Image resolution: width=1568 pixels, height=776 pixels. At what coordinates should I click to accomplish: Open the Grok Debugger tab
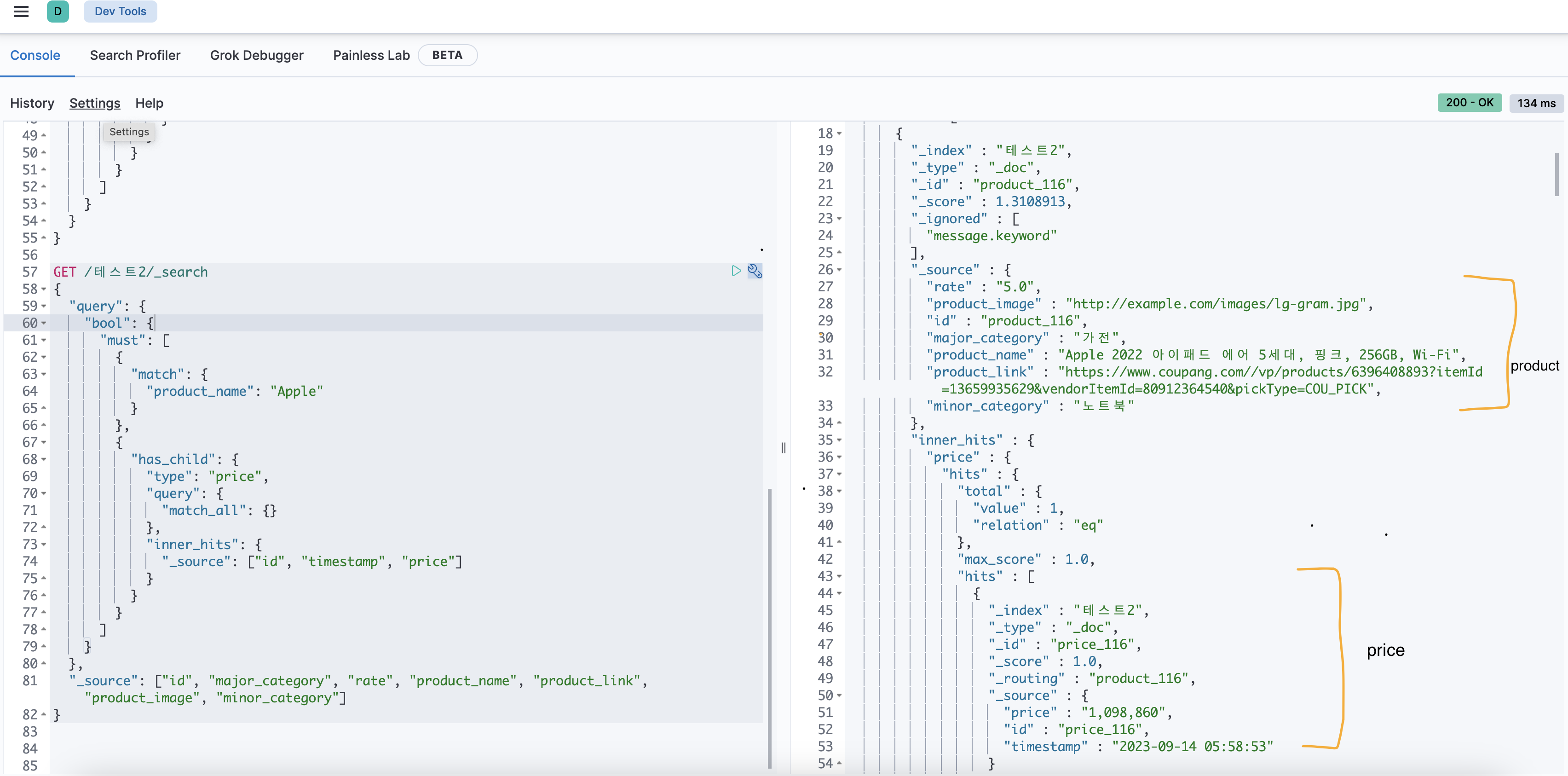[x=257, y=55]
